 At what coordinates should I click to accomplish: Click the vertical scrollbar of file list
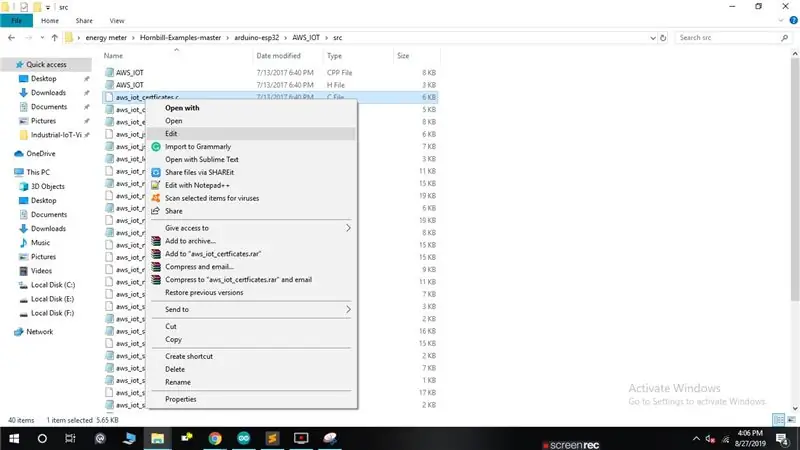795,230
